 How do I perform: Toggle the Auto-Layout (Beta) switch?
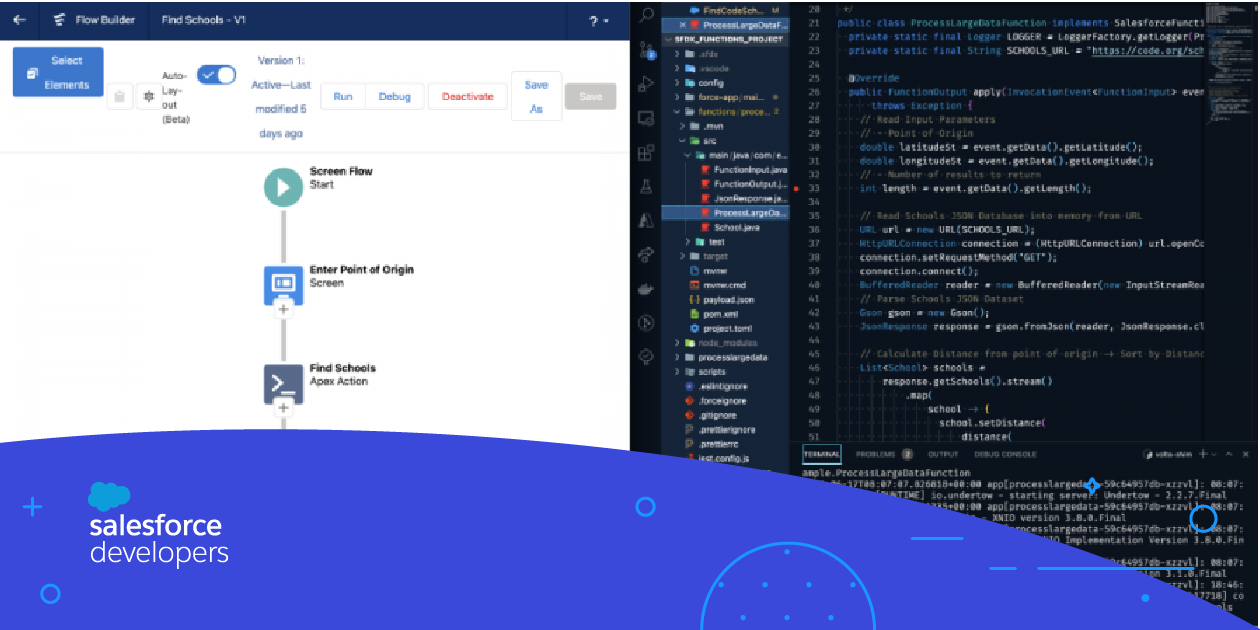[x=216, y=75]
